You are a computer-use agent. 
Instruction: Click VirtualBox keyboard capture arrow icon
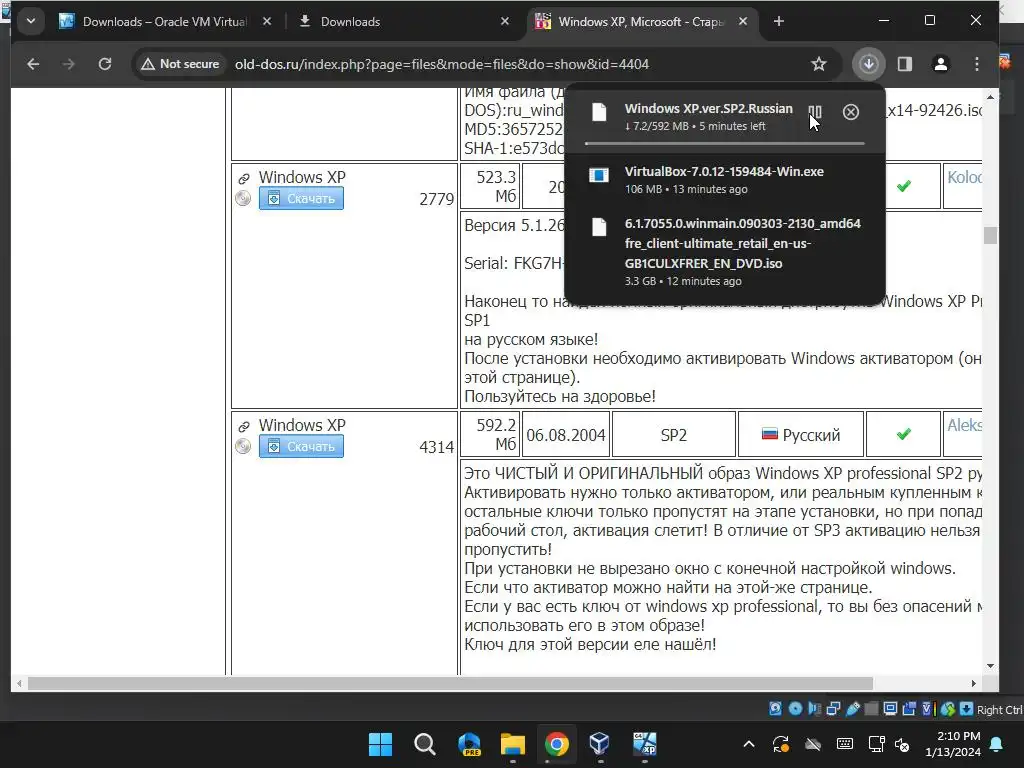[x=967, y=709]
